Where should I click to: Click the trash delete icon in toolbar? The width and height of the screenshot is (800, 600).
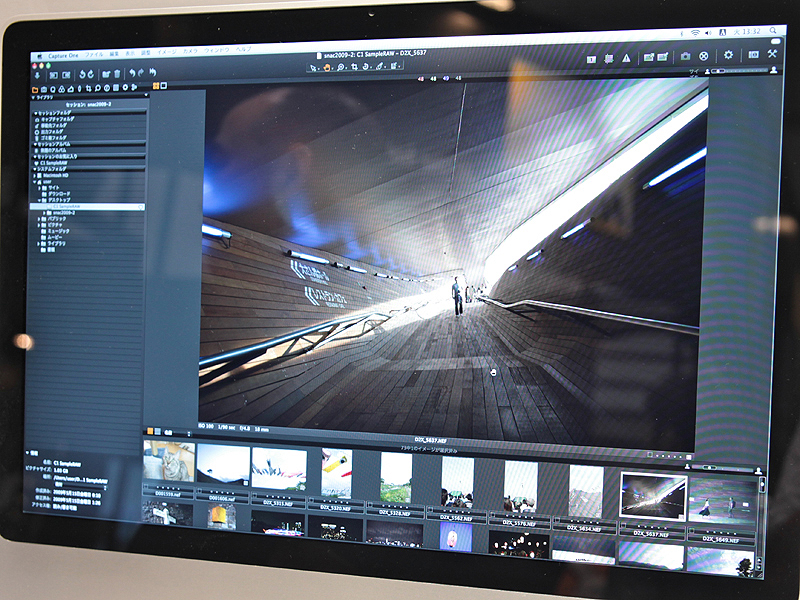117,74
